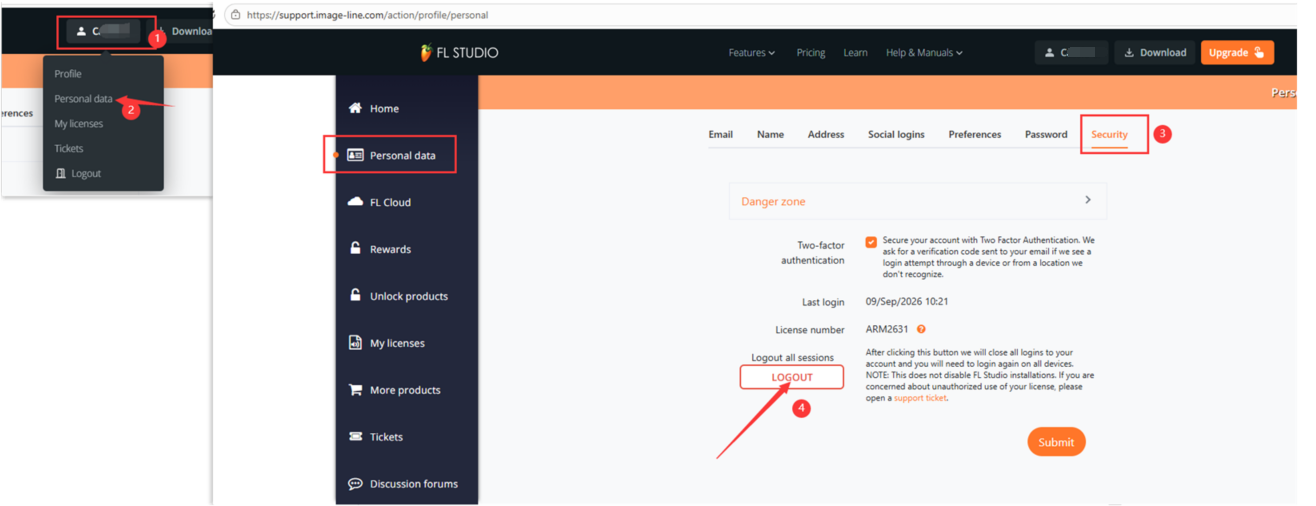This screenshot has width=1316, height=506.
Task: Open the Help & Manuals dropdown
Action: tap(924, 53)
